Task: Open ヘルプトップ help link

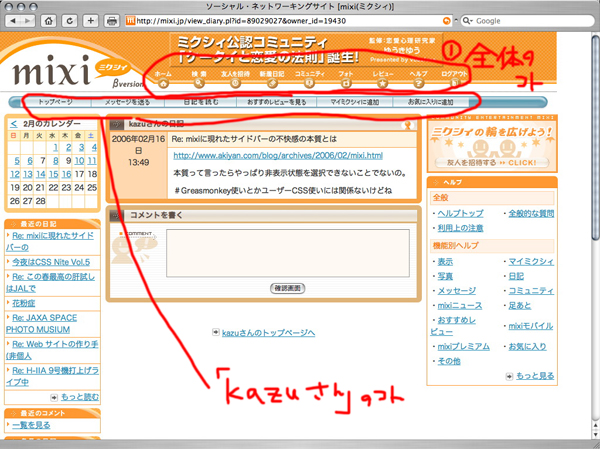Action: pyautogui.click(x=460, y=213)
